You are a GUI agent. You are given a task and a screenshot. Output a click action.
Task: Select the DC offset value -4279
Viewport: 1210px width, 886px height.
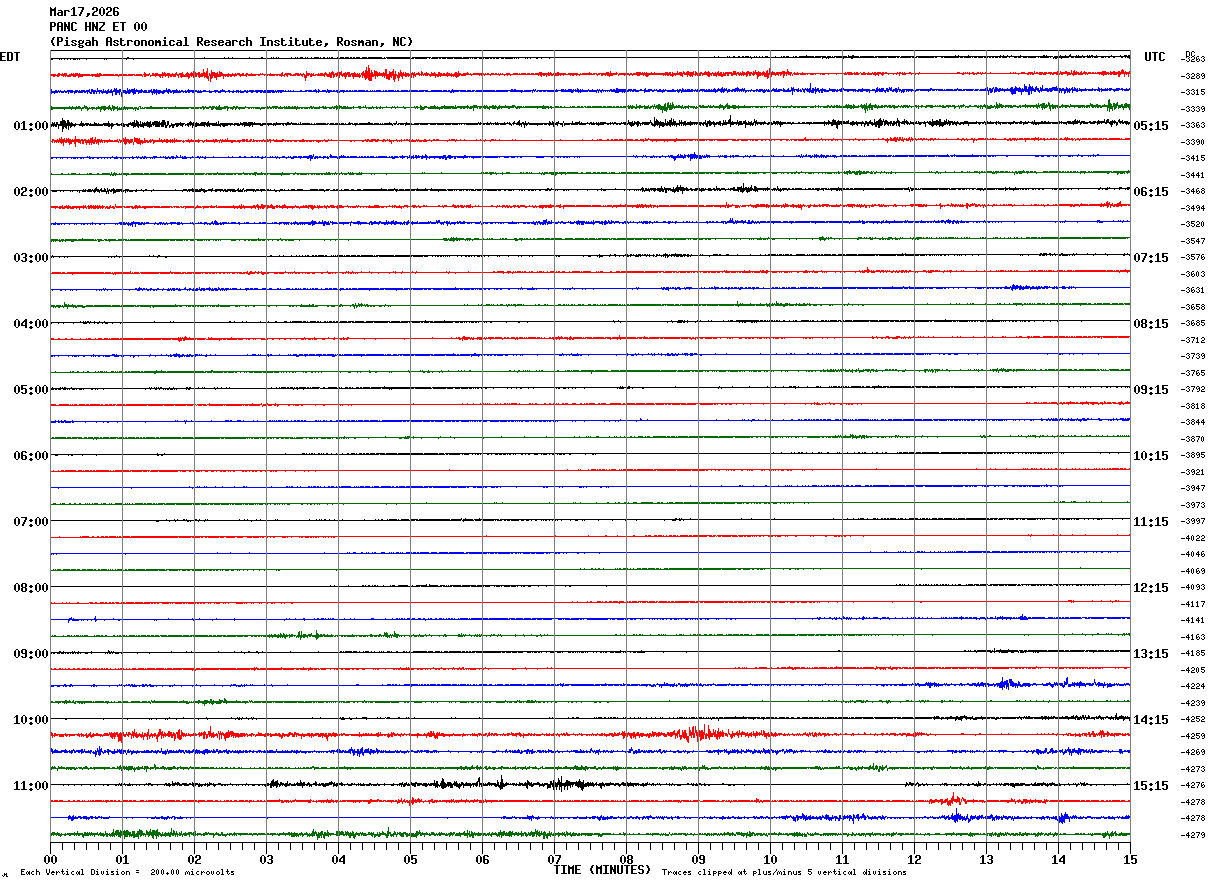click(1193, 835)
